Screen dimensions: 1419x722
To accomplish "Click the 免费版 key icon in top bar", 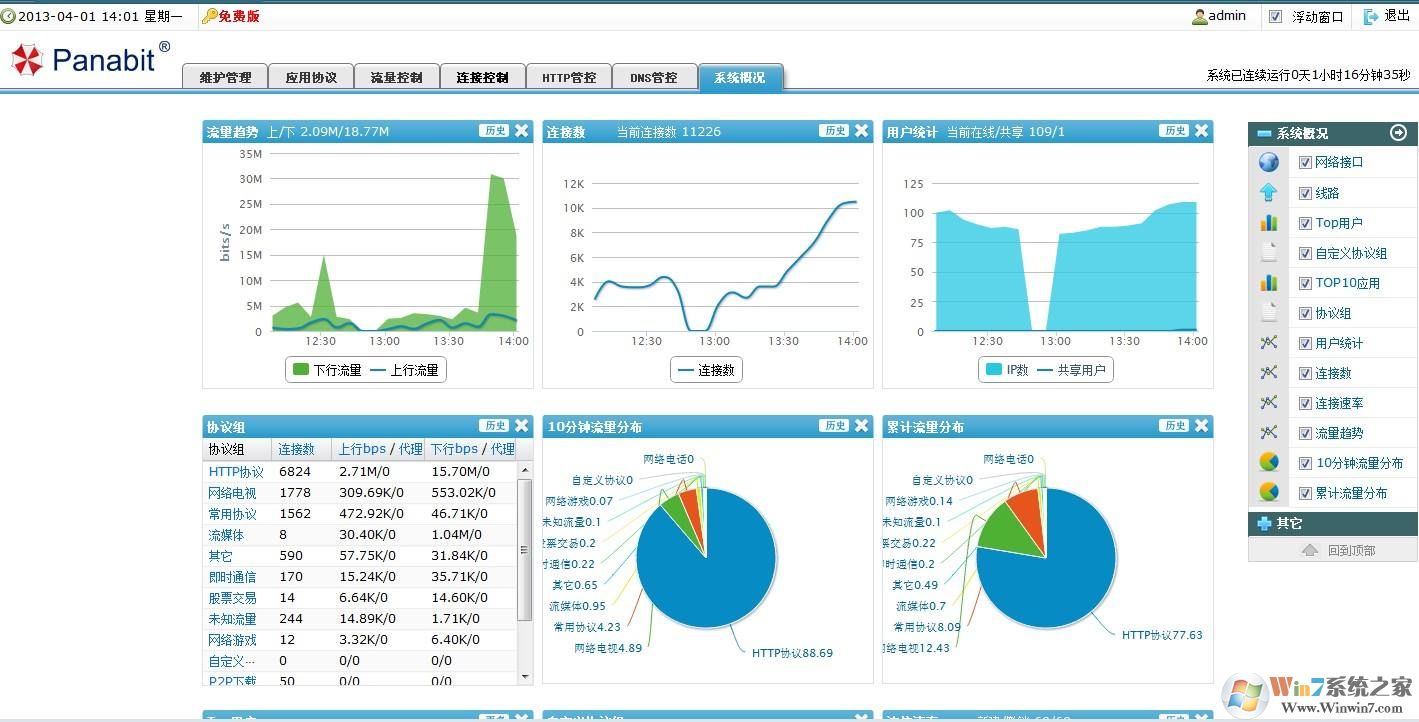I will [207, 15].
